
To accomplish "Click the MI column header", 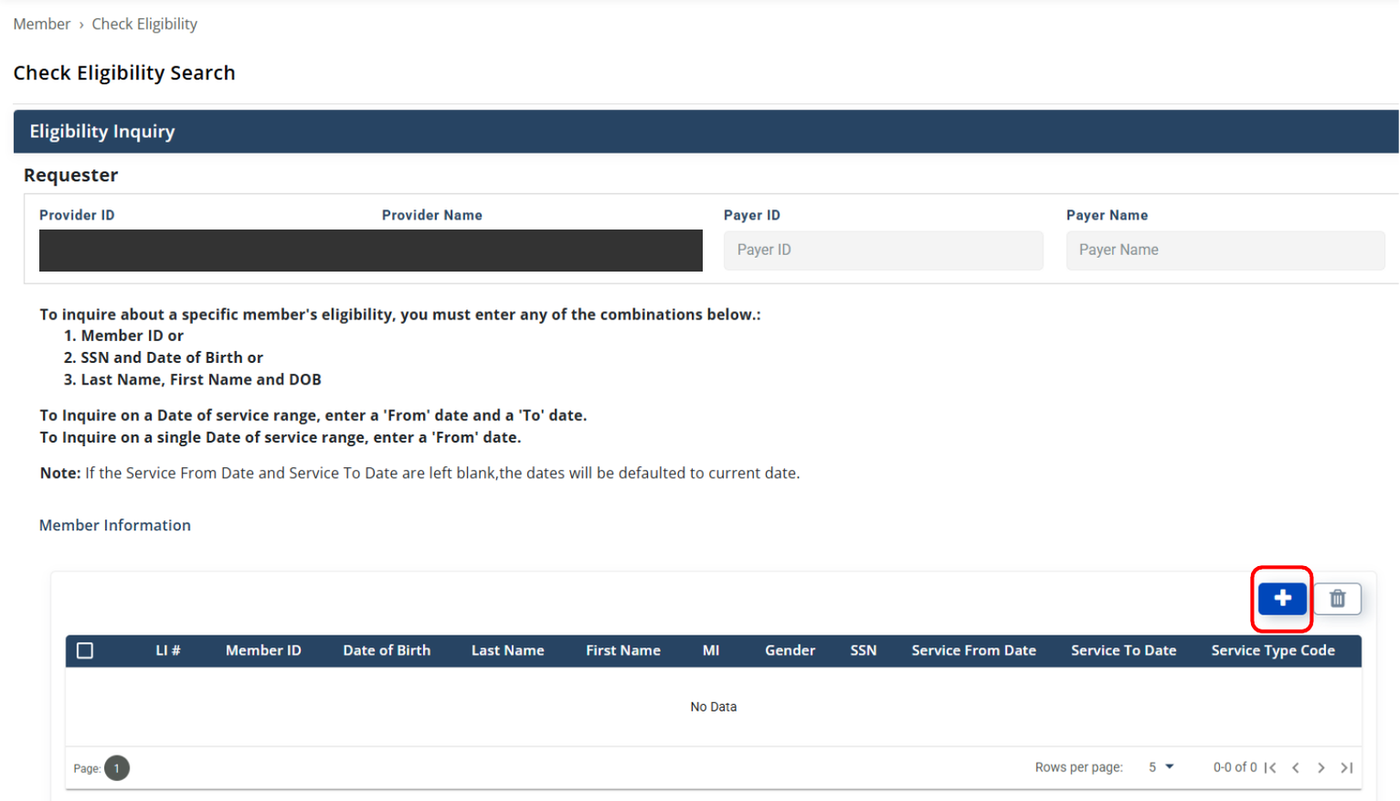I will pos(711,650).
